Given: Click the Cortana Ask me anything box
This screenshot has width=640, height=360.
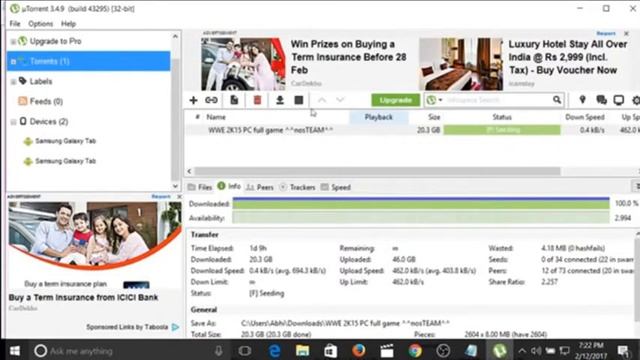Looking at the screenshot, I should (129, 351).
